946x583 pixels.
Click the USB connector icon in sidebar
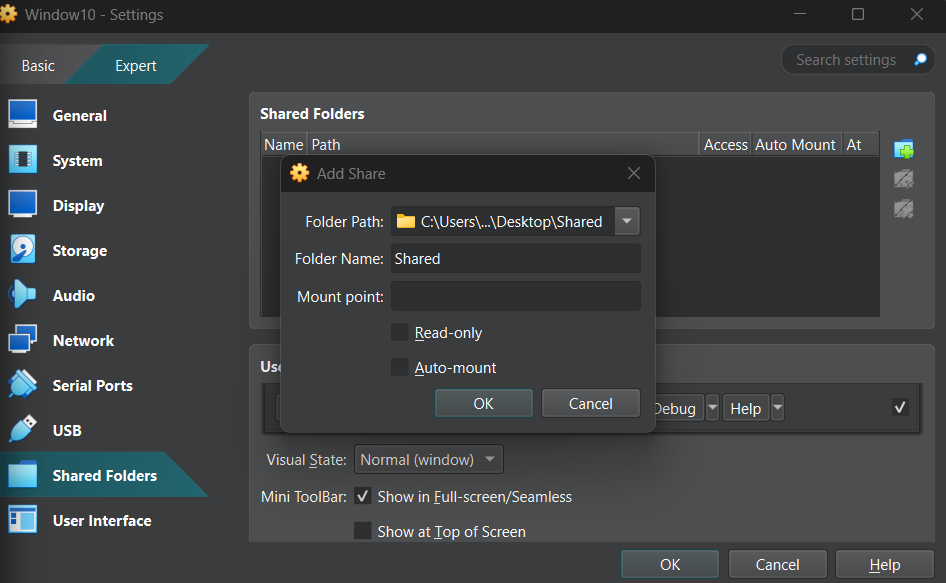23,429
